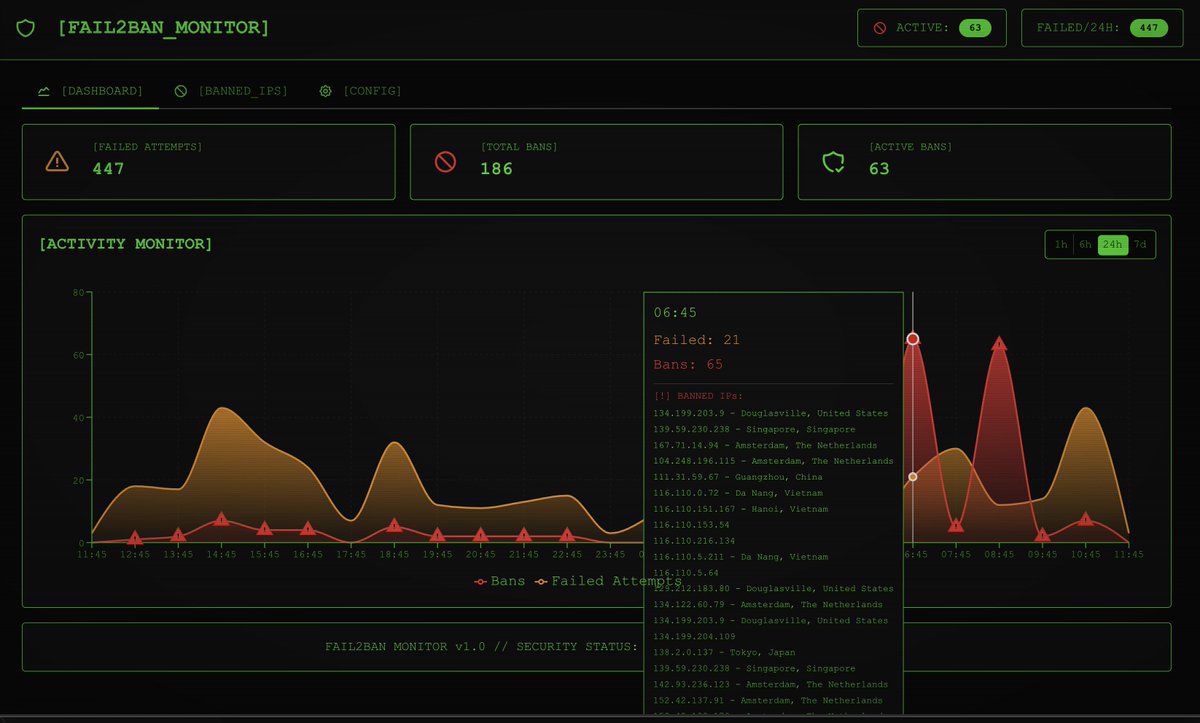Click the ban alert marker at 07:45

pyautogui.click(x=956, y=525)
